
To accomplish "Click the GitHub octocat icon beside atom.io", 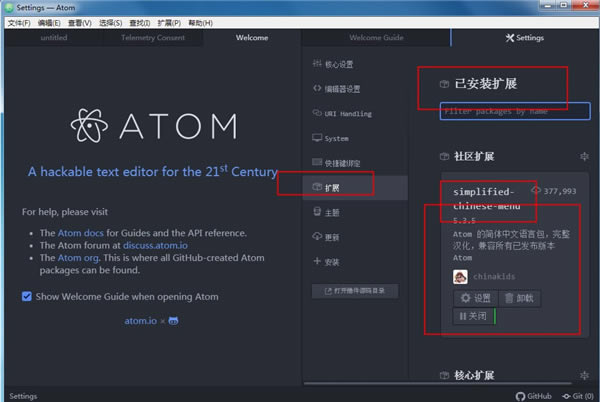I will [173, 321].
